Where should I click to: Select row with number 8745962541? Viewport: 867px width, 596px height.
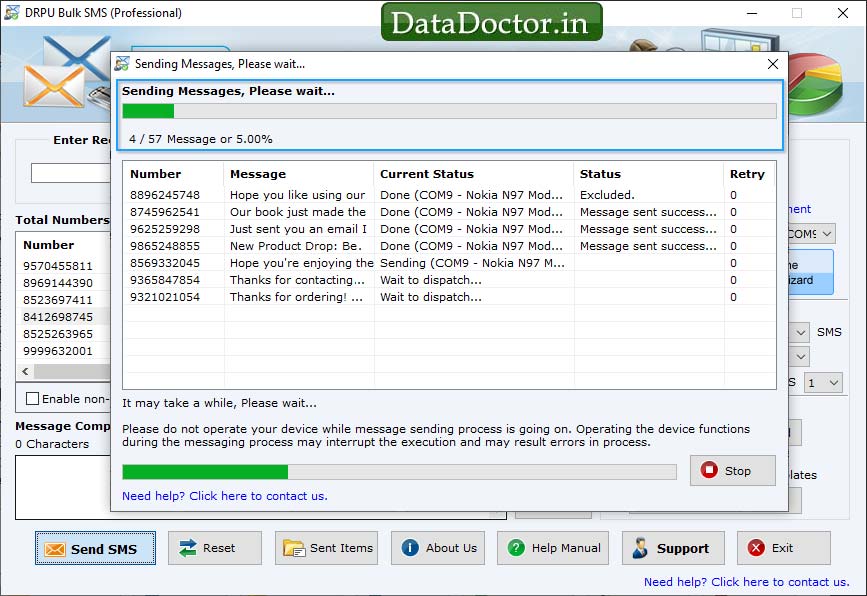tap(449, 212)
